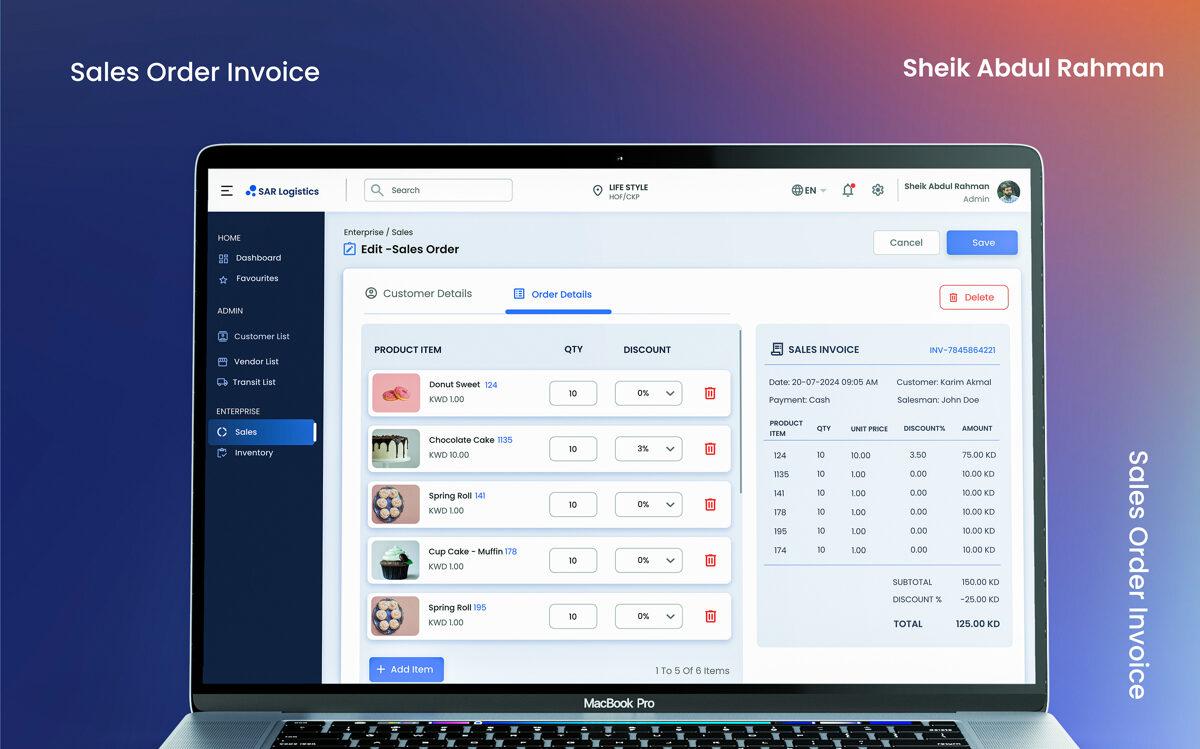This screenshot has height=749, width=1200.
Task: Click the Add Item button
Action: (x=406, y=669)
